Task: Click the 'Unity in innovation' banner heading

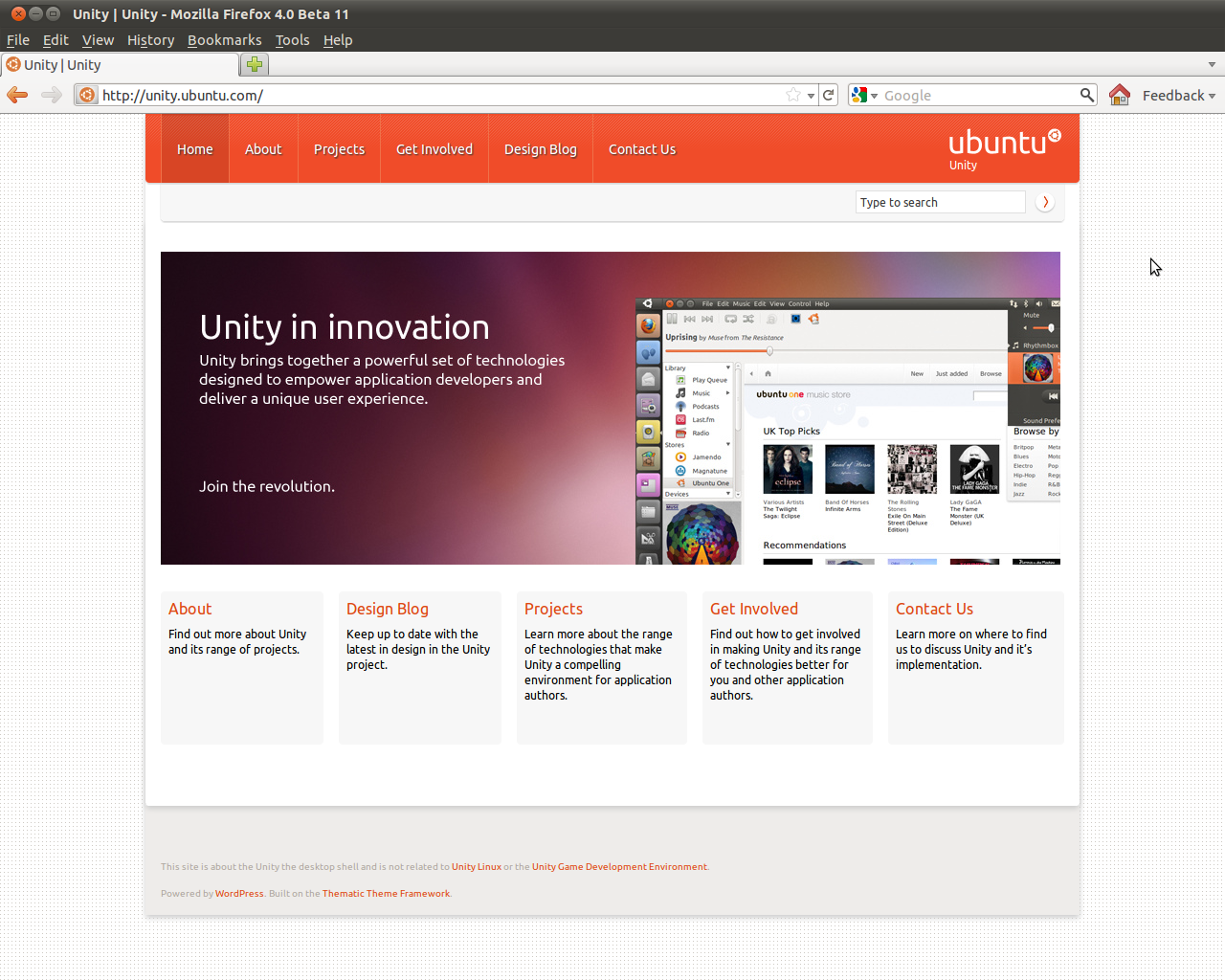Action: 345,327
